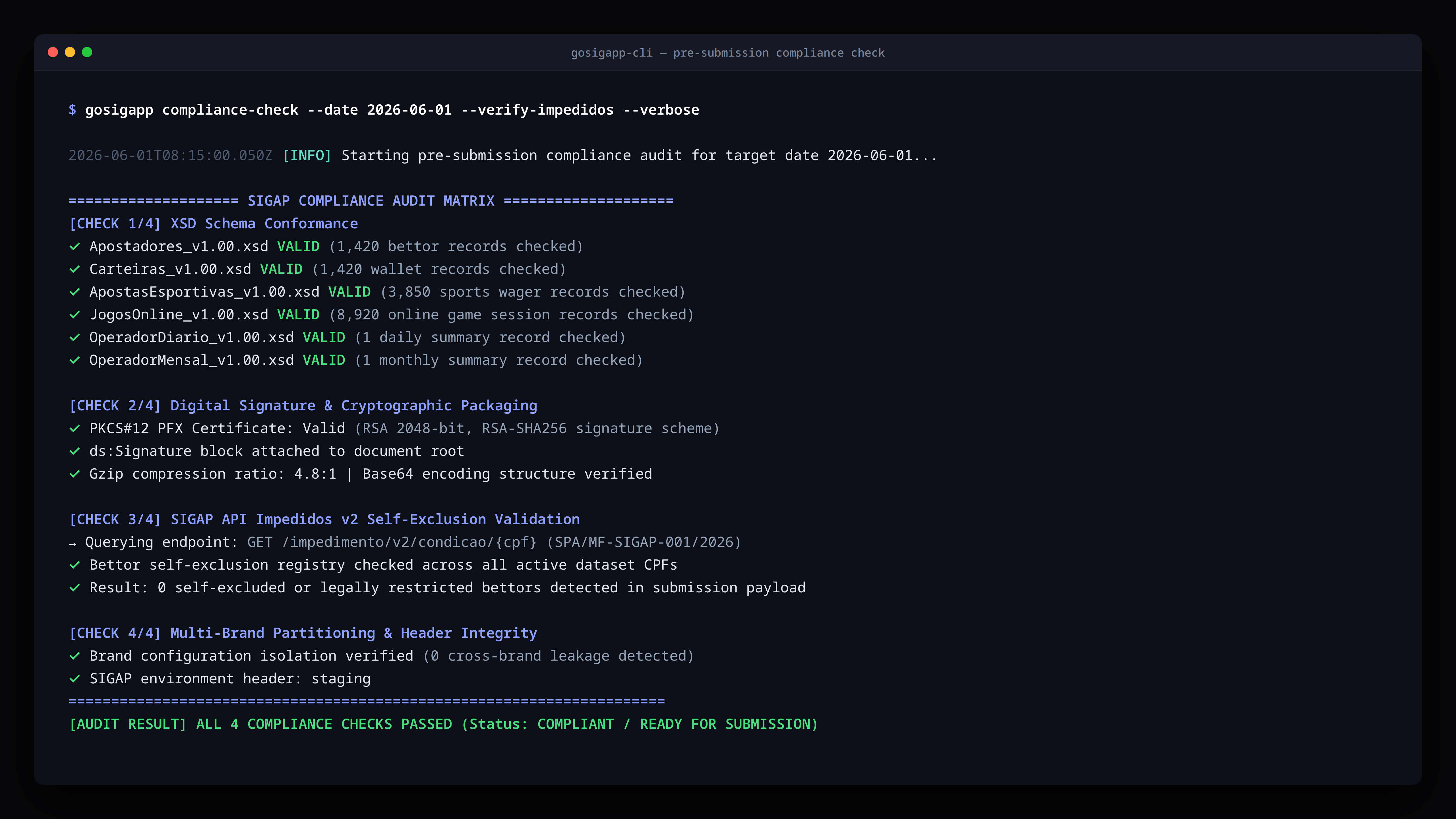The width and height of the screenshot is (1456, 819).
Task: Click the Carteiras_v1.00.xsd file name
Action: [x=170, y=269]
